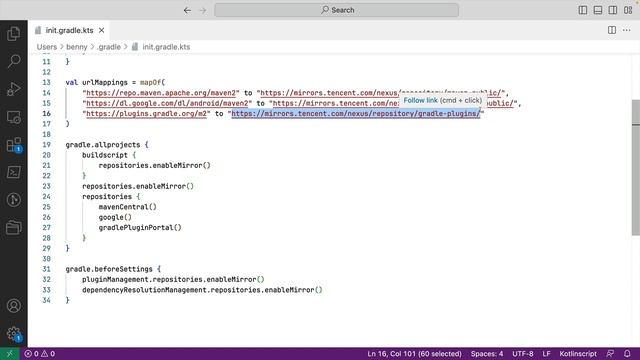Click on gradle.beforeSettings text
Screen dimensions: 640x360
point(109,269)
